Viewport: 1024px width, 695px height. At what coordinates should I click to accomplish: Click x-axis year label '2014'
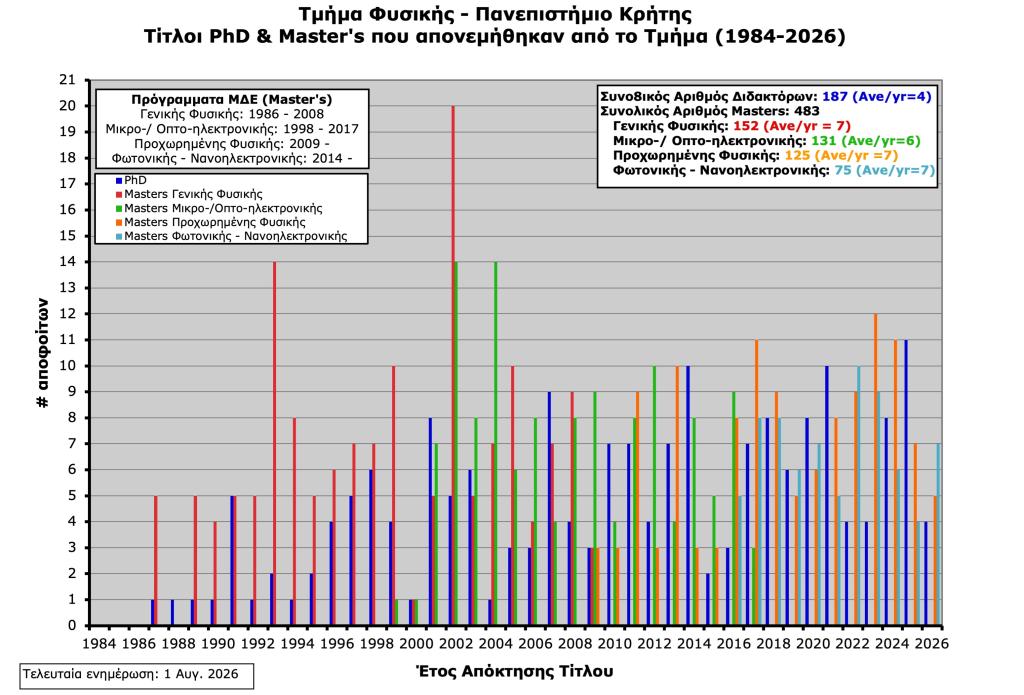pyautogui.click(x=694, y=644)
